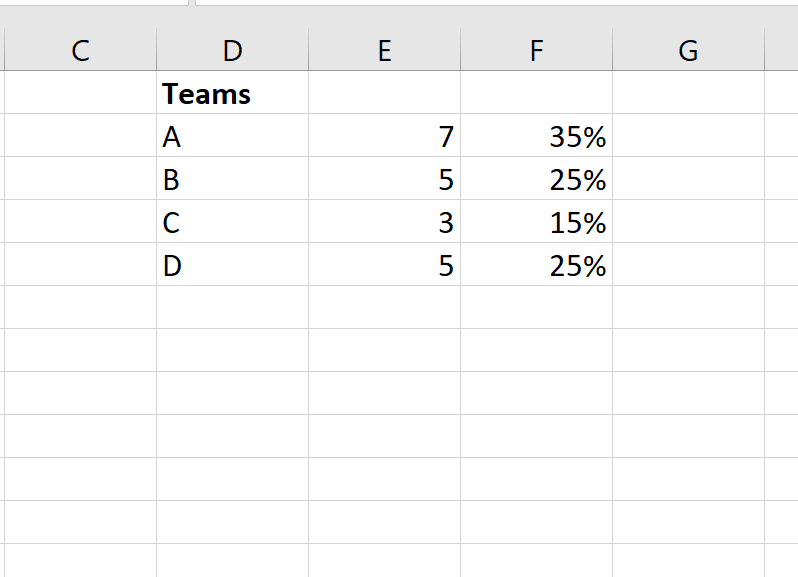Click the cell with value 7

[x=385, y=135]
